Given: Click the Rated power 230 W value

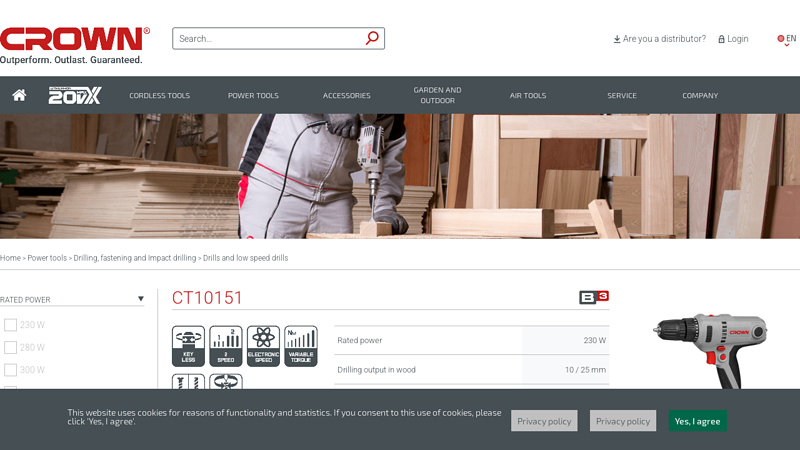Looking at the screenshot, I should pos(594,340).
